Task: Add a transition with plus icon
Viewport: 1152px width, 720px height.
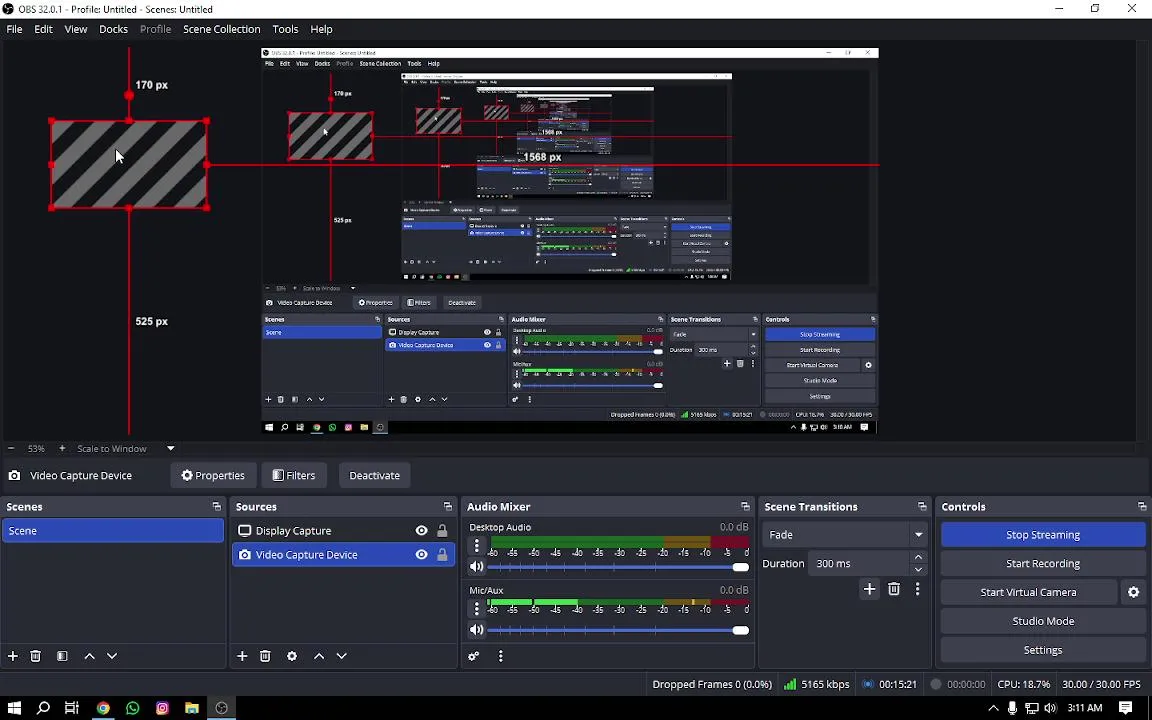Action: [869, 589]
